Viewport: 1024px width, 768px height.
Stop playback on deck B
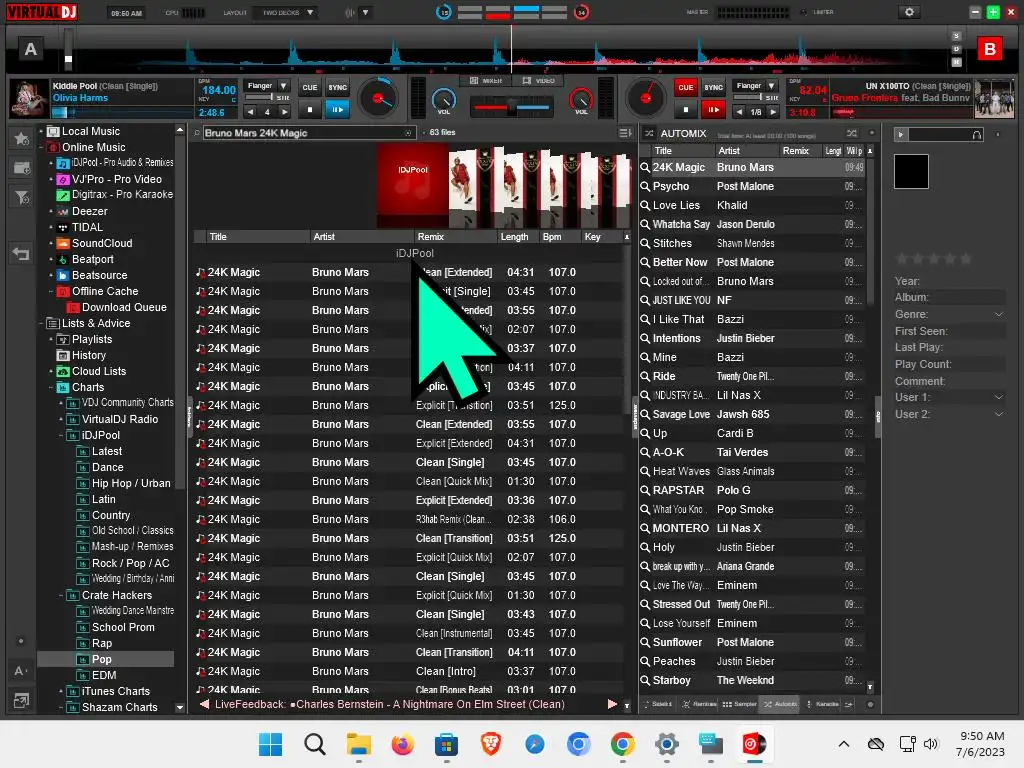click(x=685, y=110)
